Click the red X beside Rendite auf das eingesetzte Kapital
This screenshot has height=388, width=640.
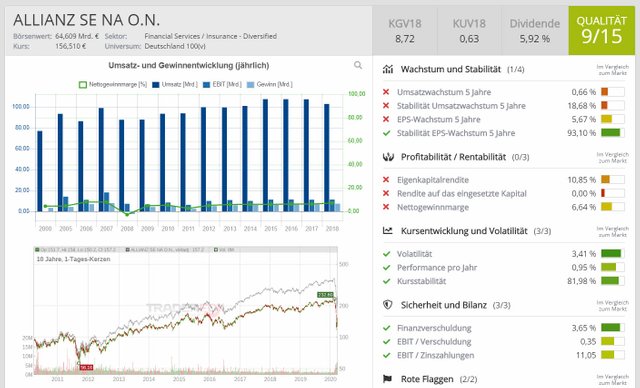pos(386,193)
